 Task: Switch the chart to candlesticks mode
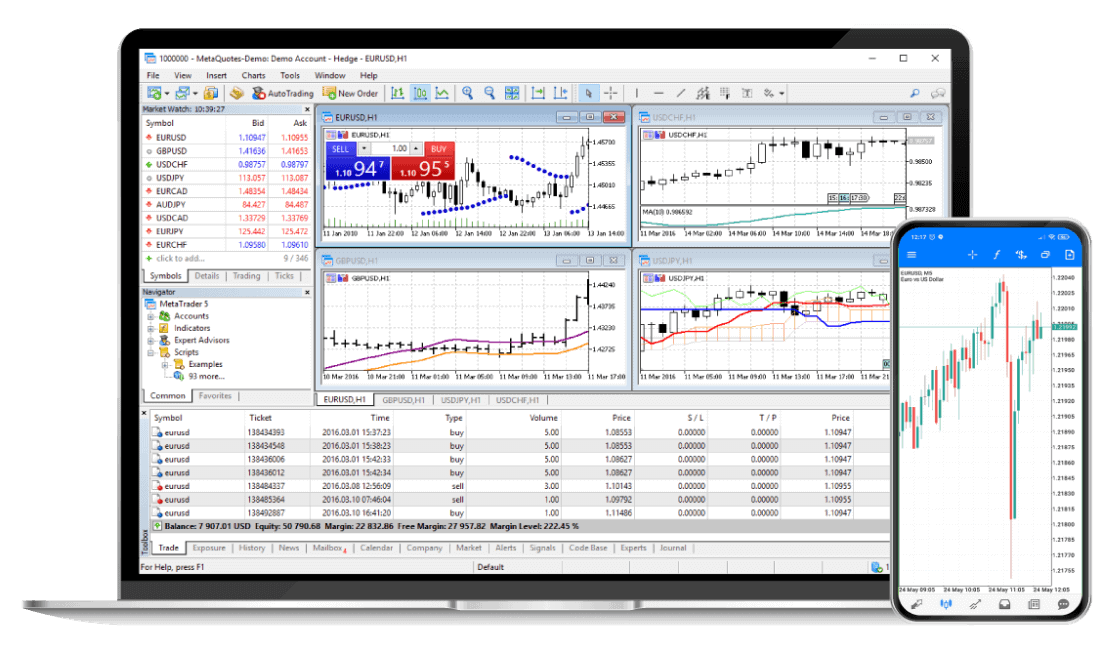pos(420,93)
